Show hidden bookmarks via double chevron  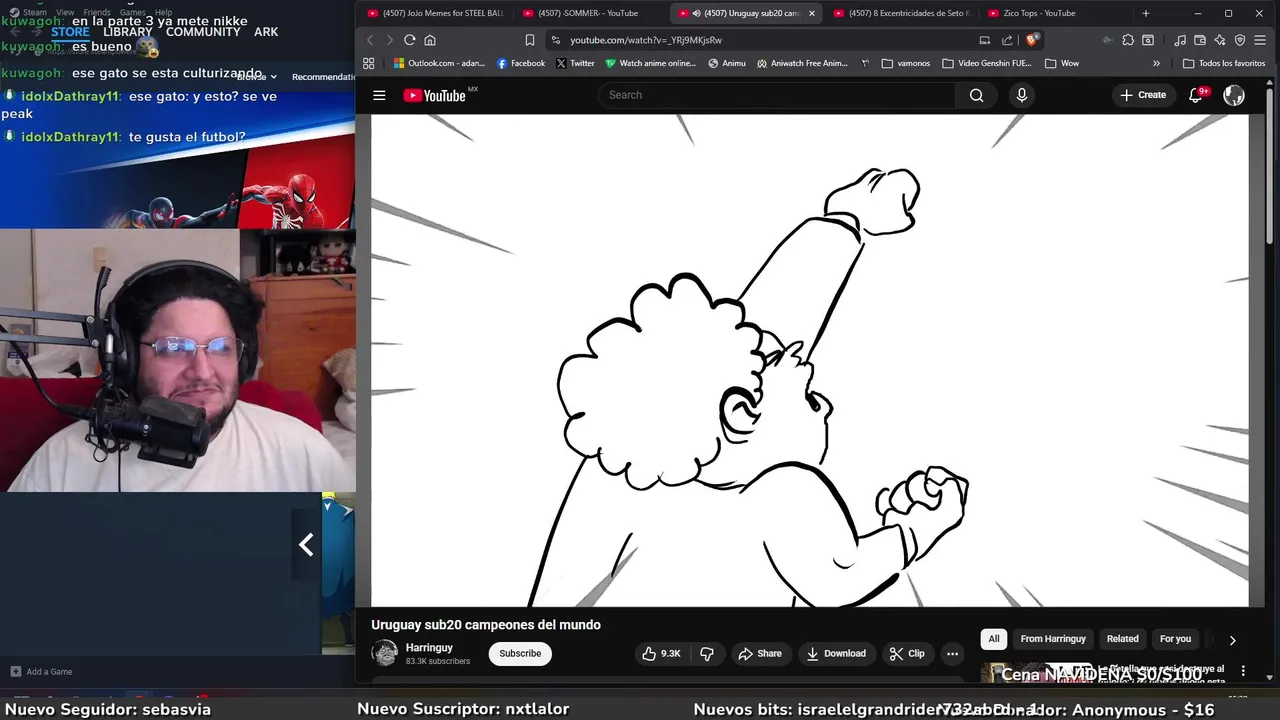coord(1156,63)
